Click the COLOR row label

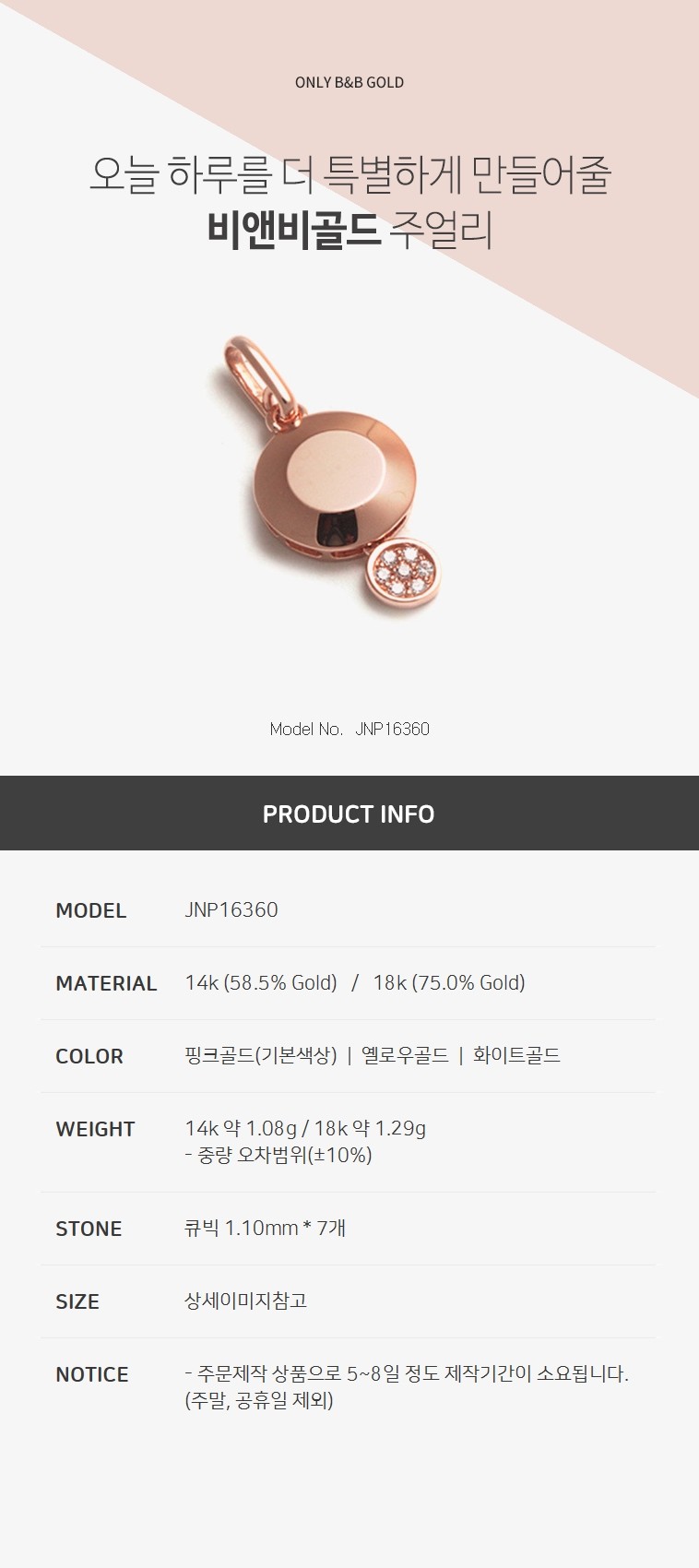click(89, 1056)
